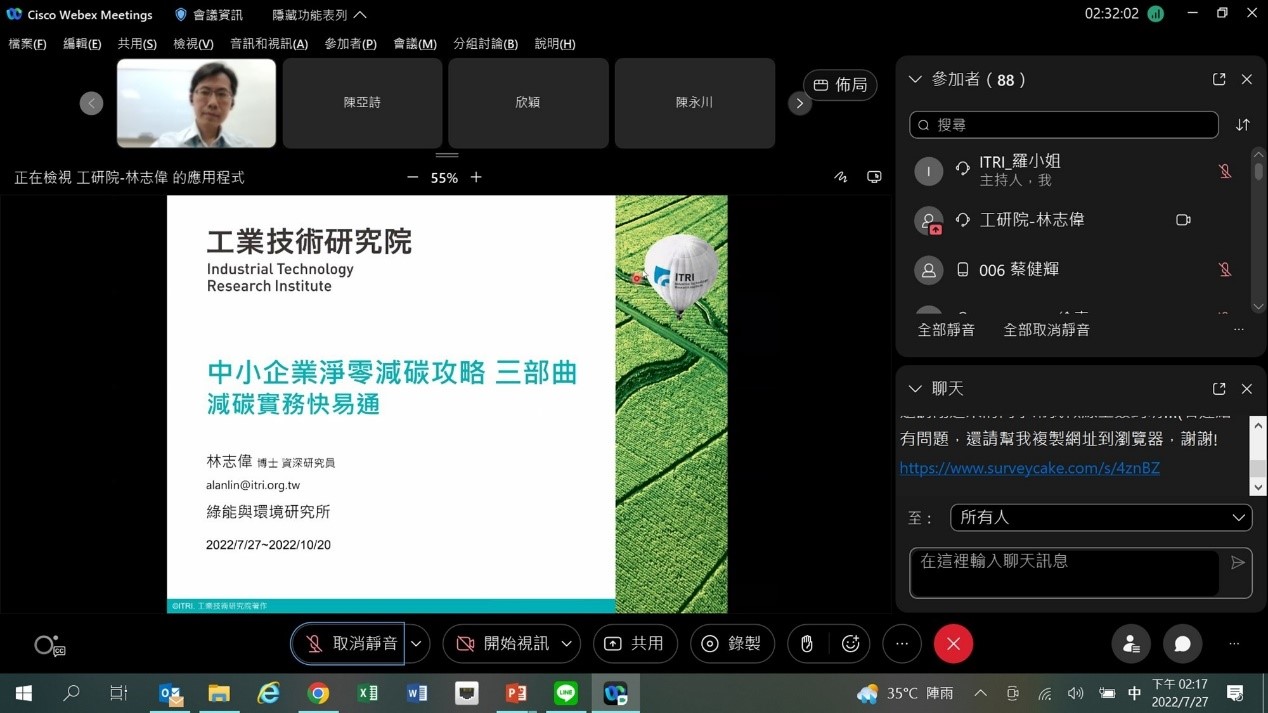Collapse the 參加者 panel chevron
Image resolution: width=1268 pixels, height=713 pixels.
pyautogui.click(x=915, y=79)
